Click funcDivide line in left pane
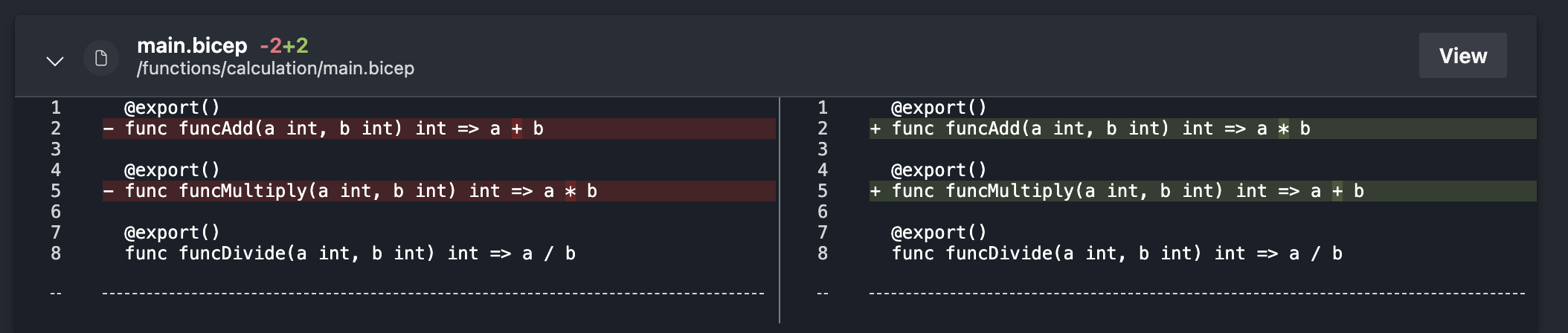This screenshot has height=333, width=1568. [x=350, y=253]
